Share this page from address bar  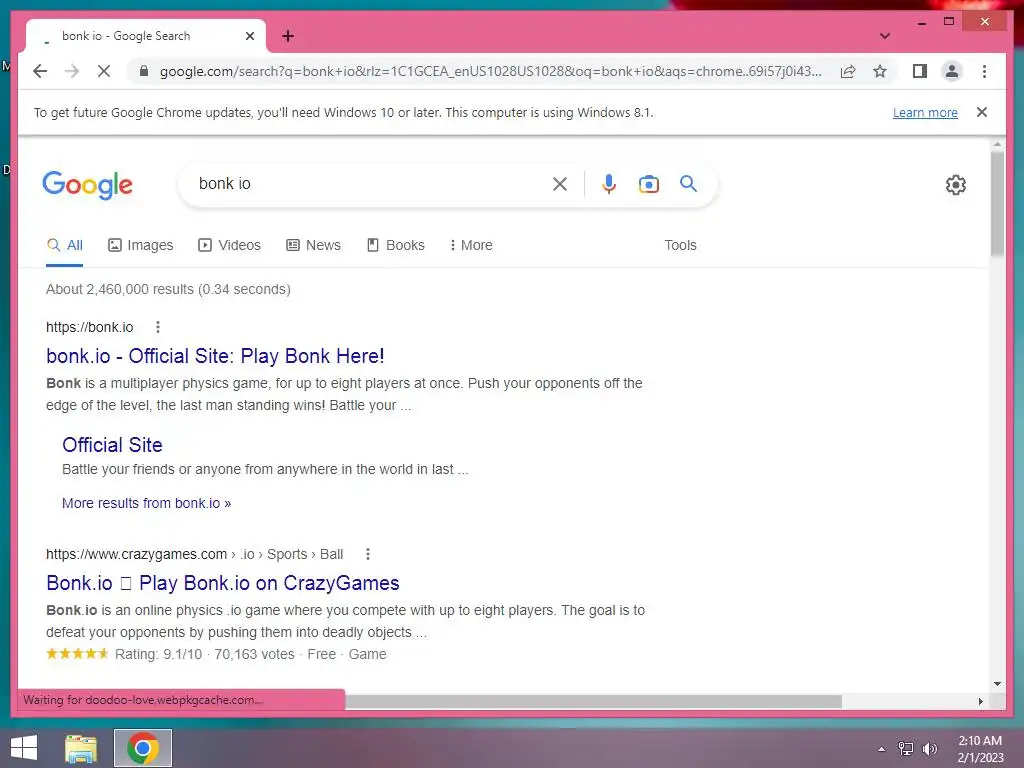click(x=848, y=71)
